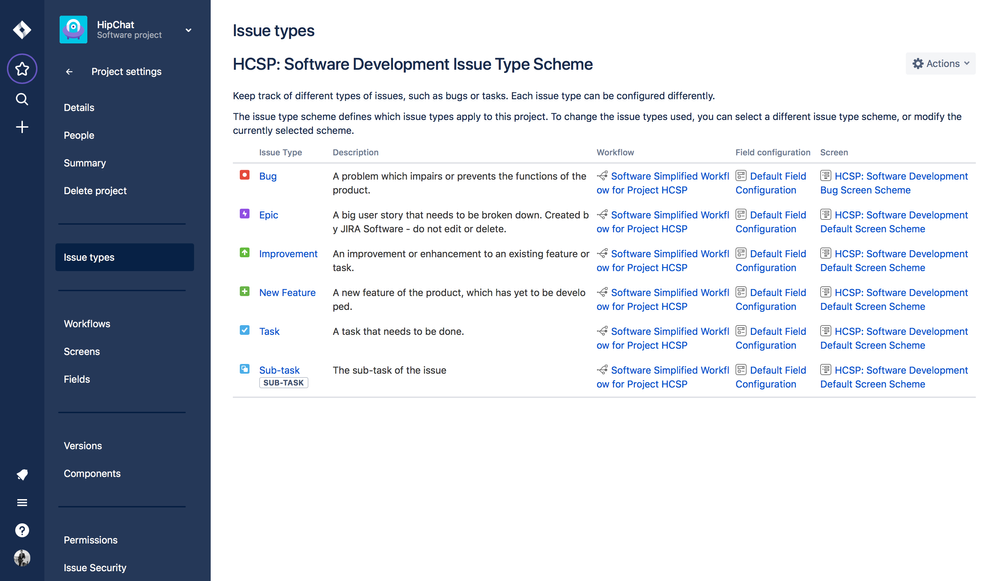The image size is (998, 581).
Task: Click the red Bug issue type icon
Action: click(244, 175)
